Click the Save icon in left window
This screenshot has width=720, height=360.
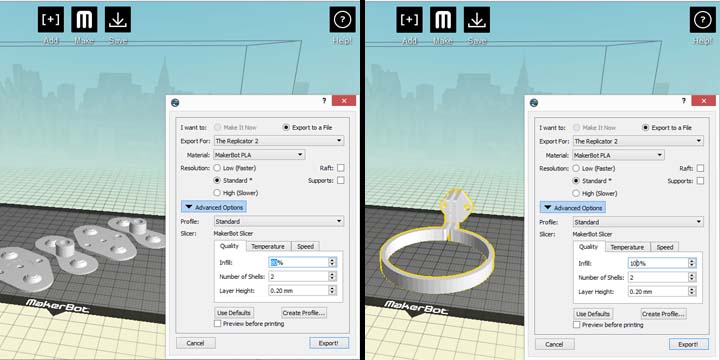coord(118,20)
